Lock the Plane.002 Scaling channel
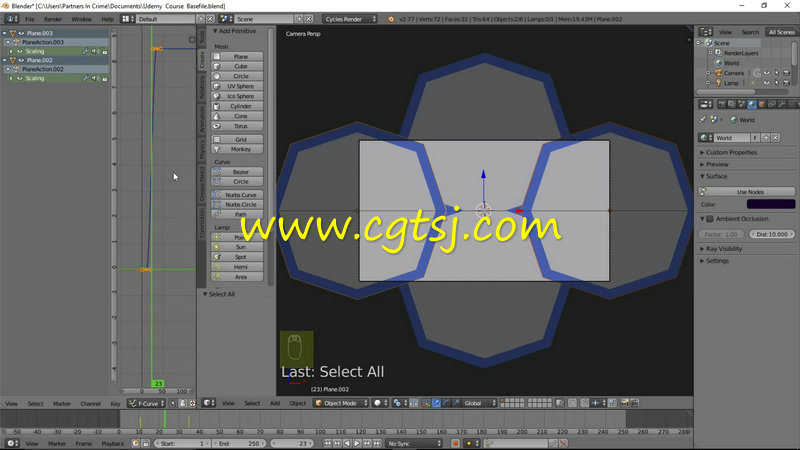 (105, 79)
